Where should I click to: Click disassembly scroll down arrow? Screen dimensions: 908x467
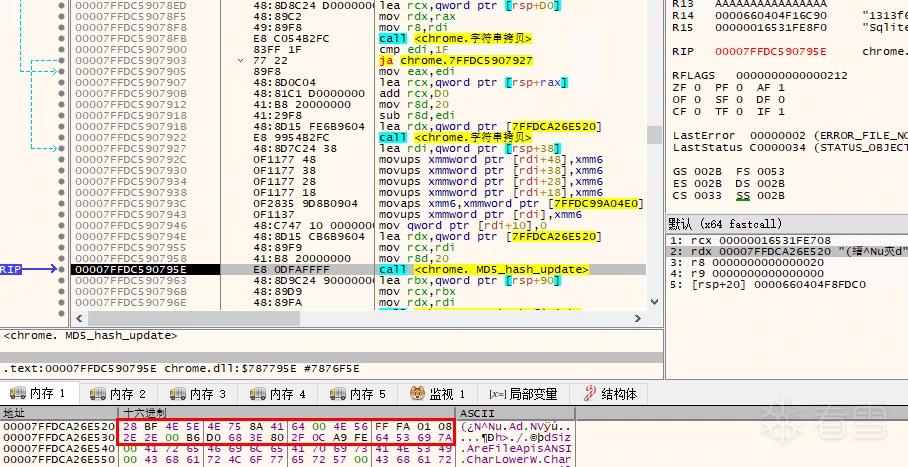point(654,302)
